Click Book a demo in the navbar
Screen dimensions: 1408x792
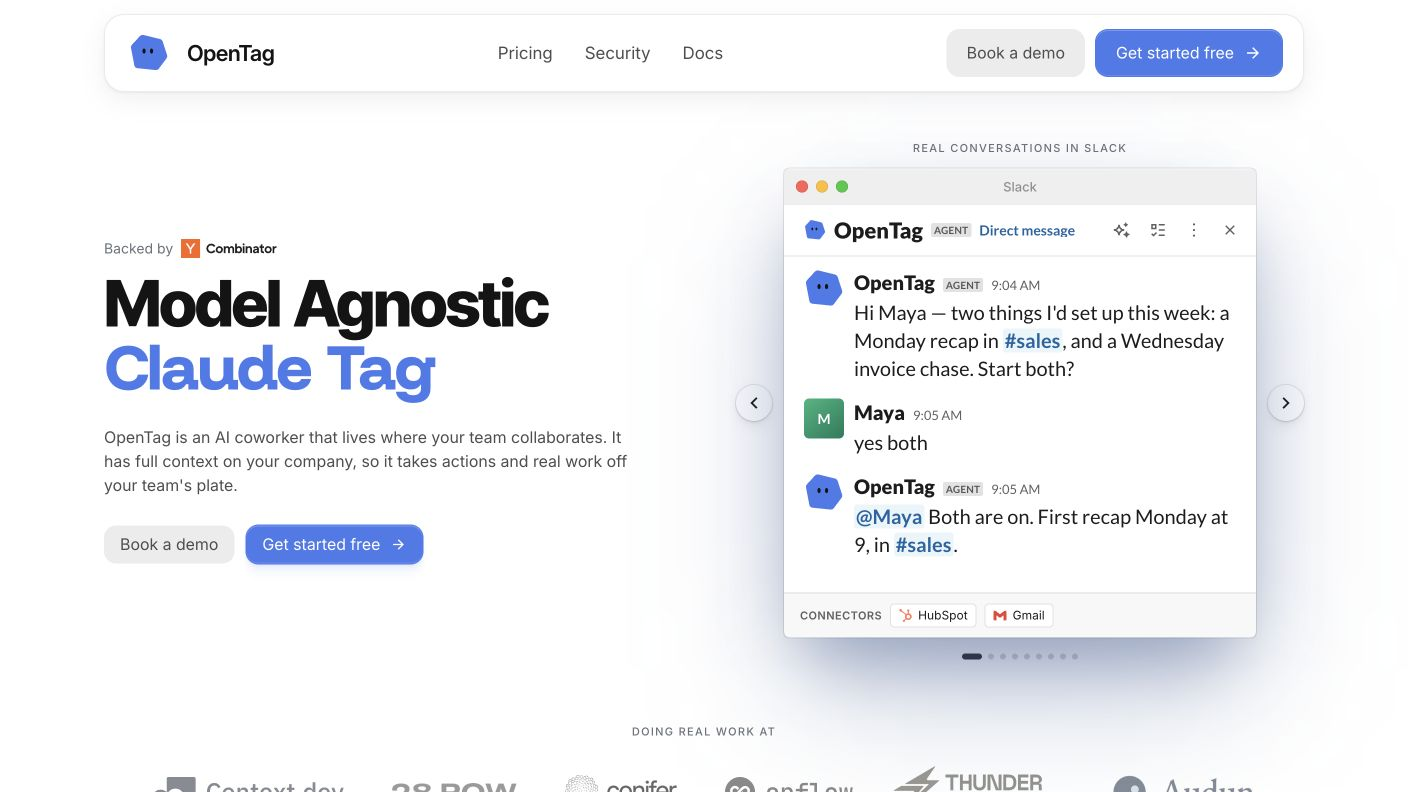pos(1015,53)
